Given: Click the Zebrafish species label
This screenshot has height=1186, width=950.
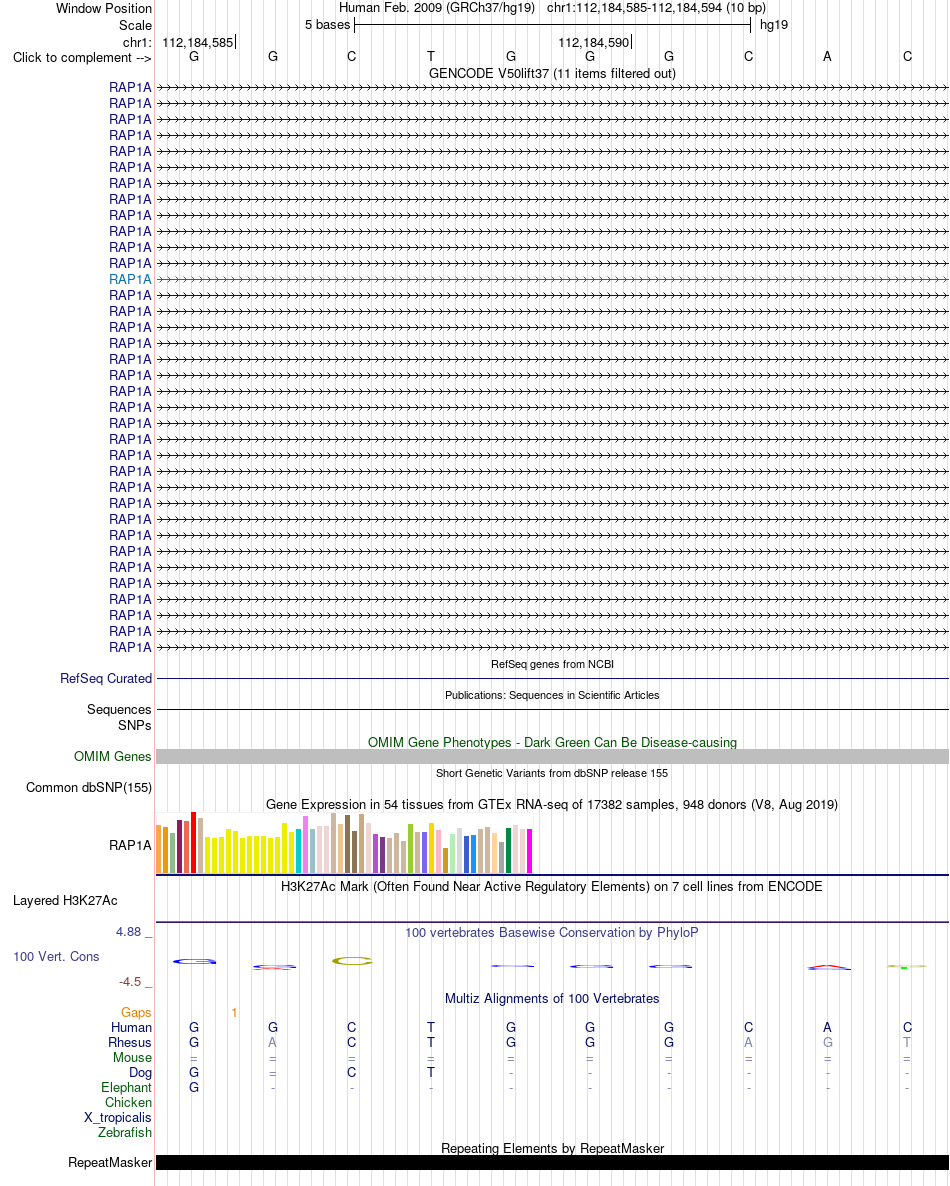Looking at the screenshot, I should 124,1132.
